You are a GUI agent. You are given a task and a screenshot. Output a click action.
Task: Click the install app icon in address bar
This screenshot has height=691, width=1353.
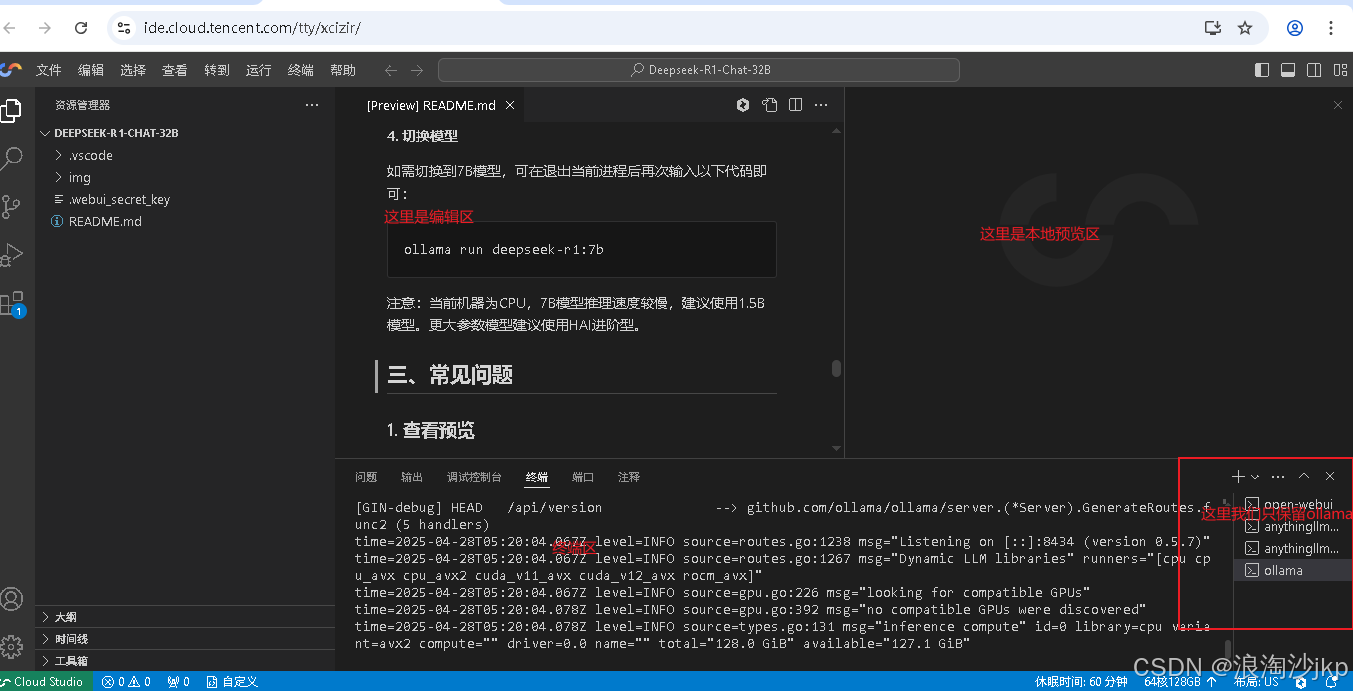(x=1213, y=28)
